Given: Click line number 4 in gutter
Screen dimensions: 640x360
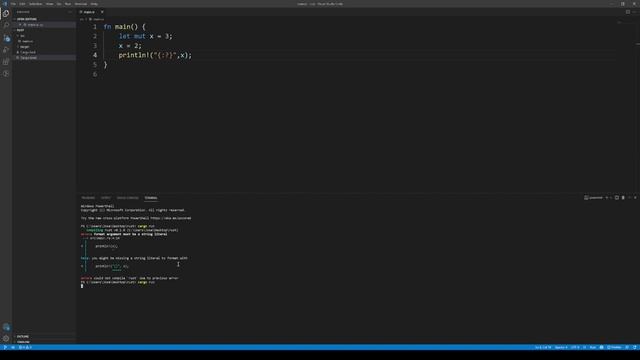Looking at the screenshot, I should 95,55.
